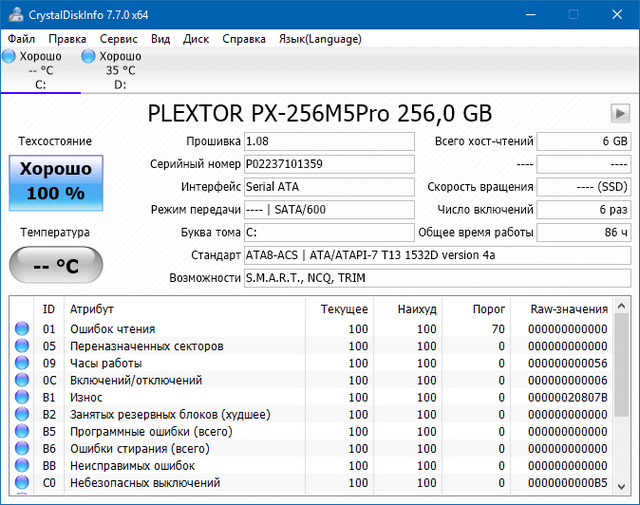Viewport: 640px width, 505px height.
Task: Open the Файл menu
Action: [x=21, y=39]
